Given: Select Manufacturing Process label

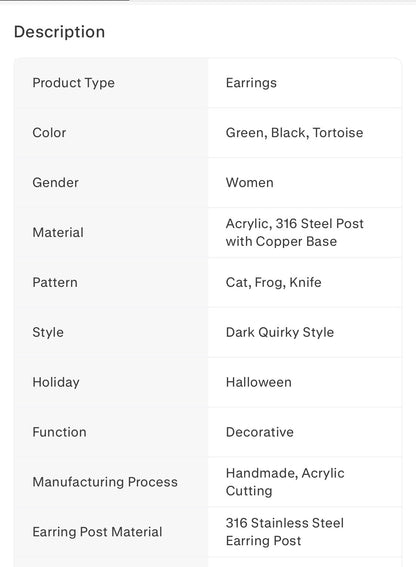Looking at the screenshot, I should coord(105,482).
